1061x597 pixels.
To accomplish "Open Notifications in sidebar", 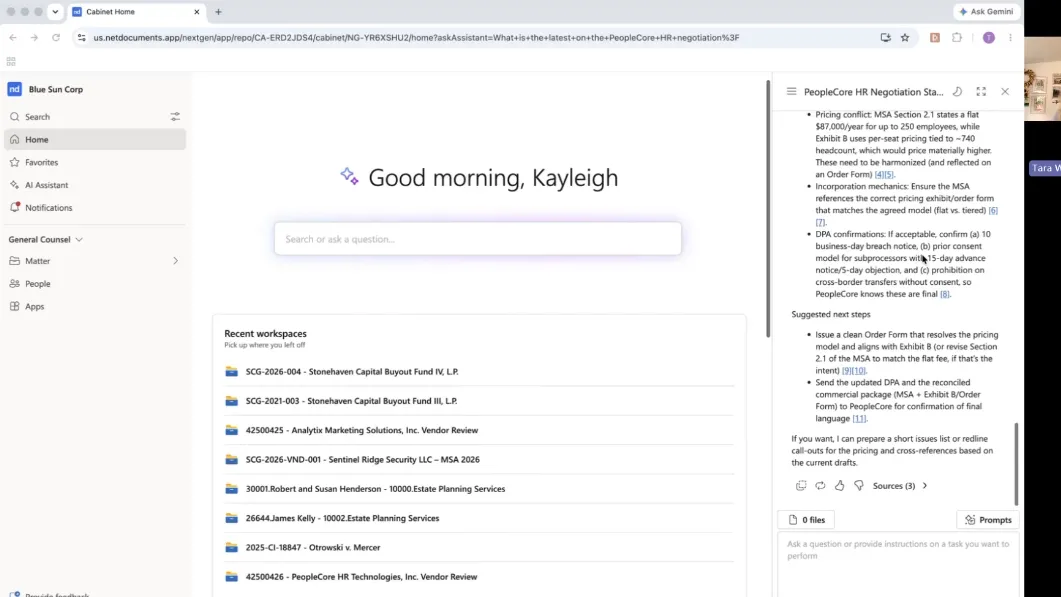I will (x=95, y=208).
